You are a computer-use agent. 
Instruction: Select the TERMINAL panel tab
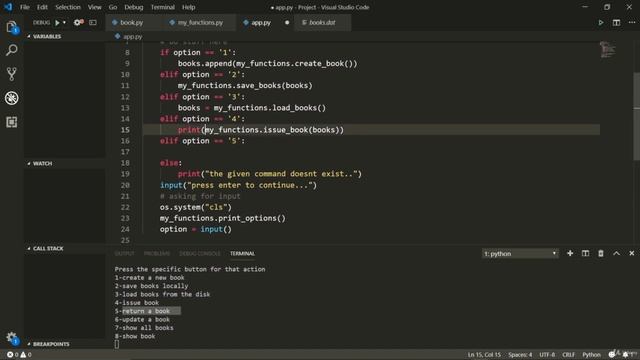242,253
